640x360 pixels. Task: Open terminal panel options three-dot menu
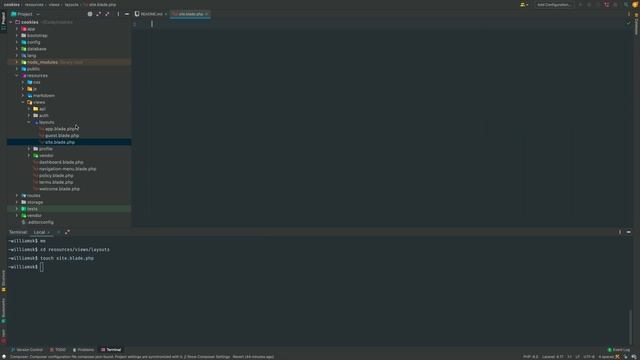tap(620, 232)
